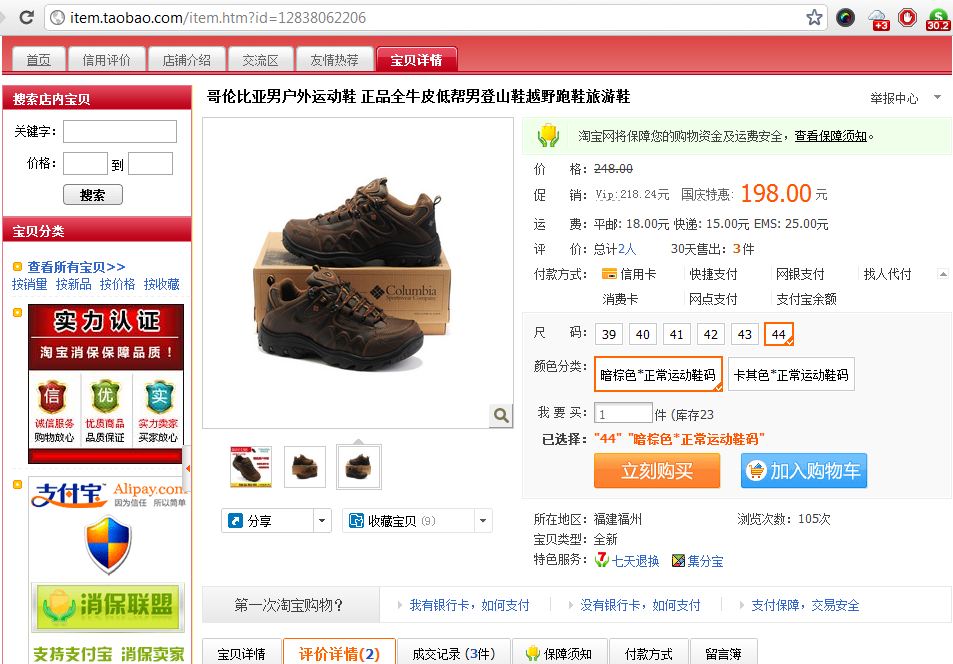Click the site info icon in address bar

(58, 18)
